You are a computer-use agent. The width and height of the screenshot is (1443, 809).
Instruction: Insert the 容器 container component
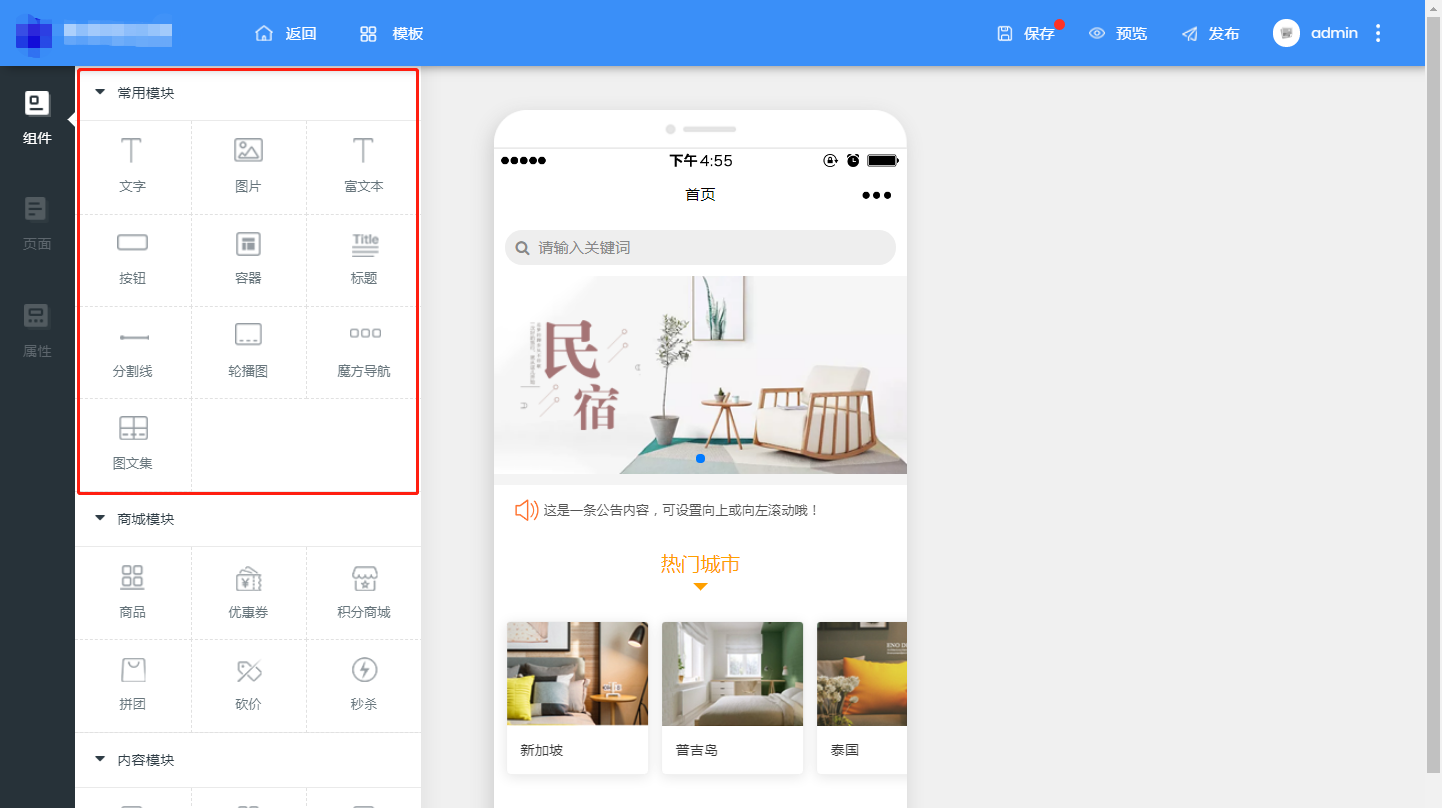(248, 259)
